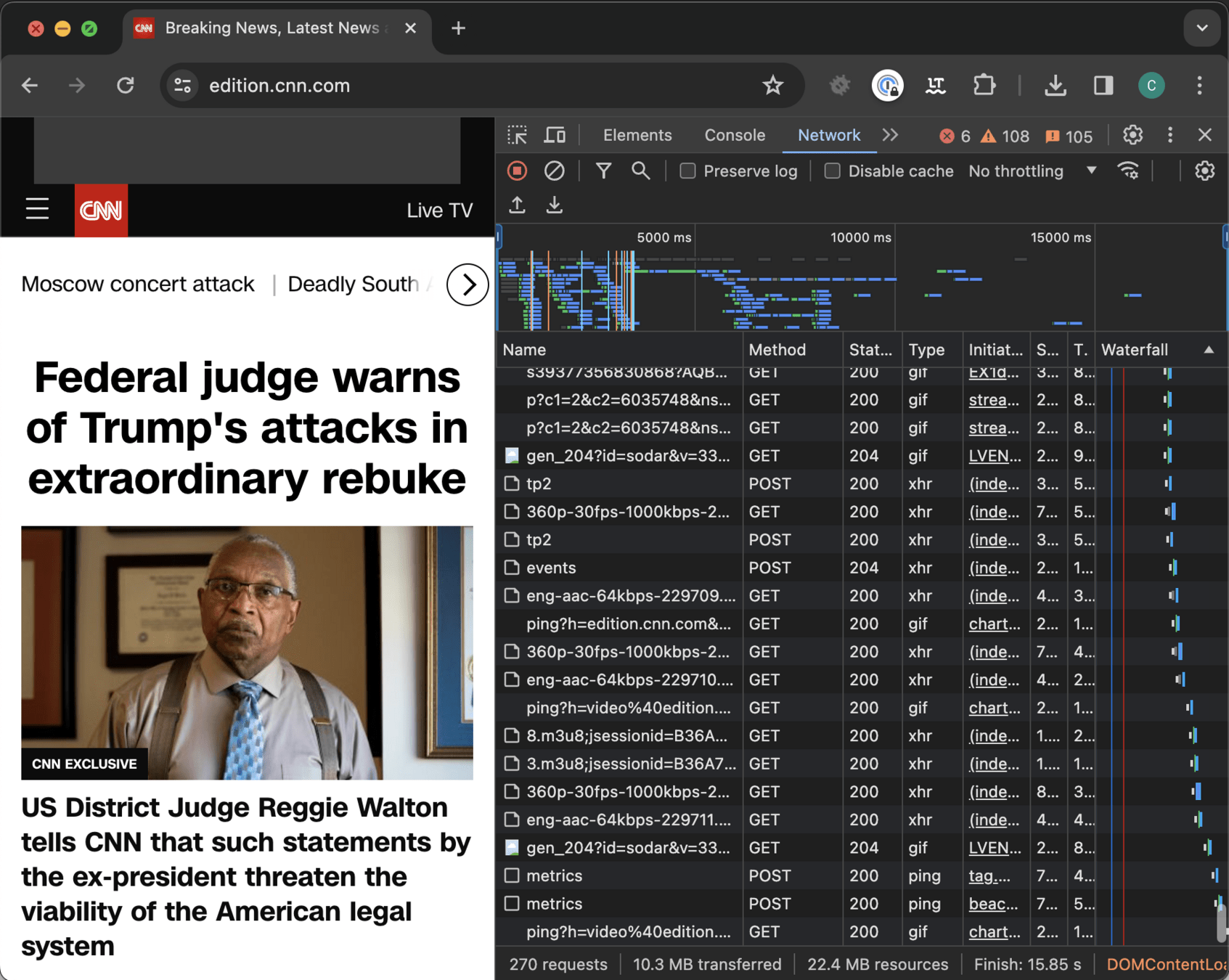The width and height of the screenshot is (1229, 980).
Task: Open the Chrome extensions puzzle icon
Action: [984, 86]
